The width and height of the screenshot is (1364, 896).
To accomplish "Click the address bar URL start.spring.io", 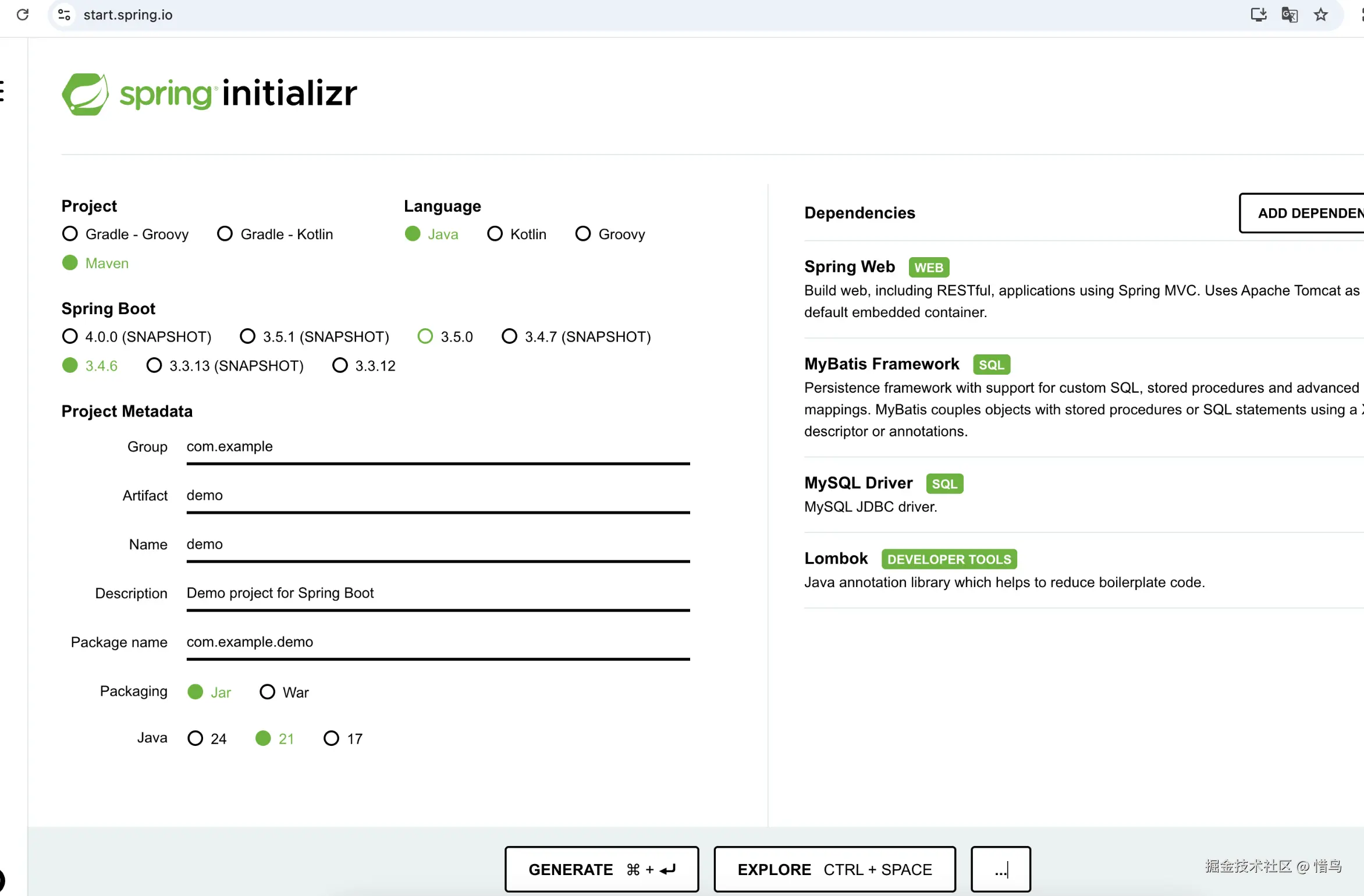I will (128, 15).
